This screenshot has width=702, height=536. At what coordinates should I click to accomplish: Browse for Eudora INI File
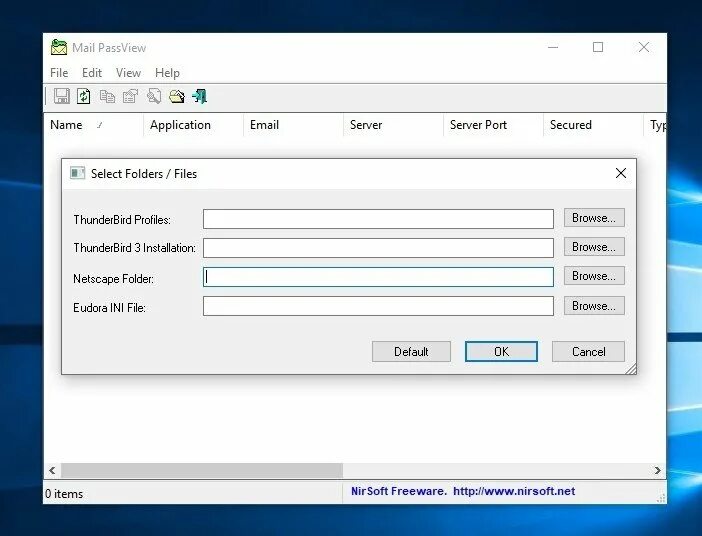coord(594,306)
